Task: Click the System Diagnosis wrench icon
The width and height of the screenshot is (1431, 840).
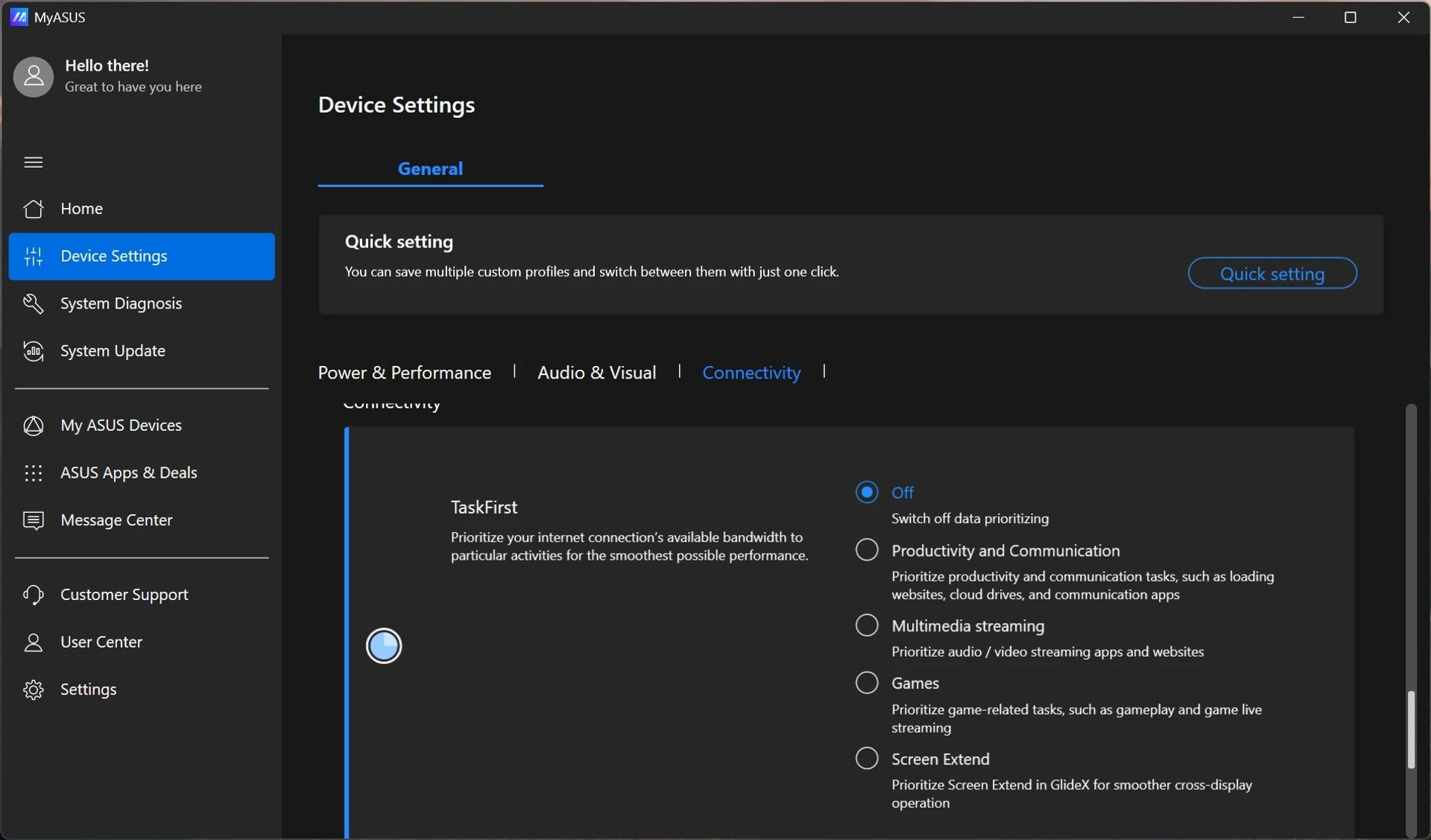Action: (34, 303)
